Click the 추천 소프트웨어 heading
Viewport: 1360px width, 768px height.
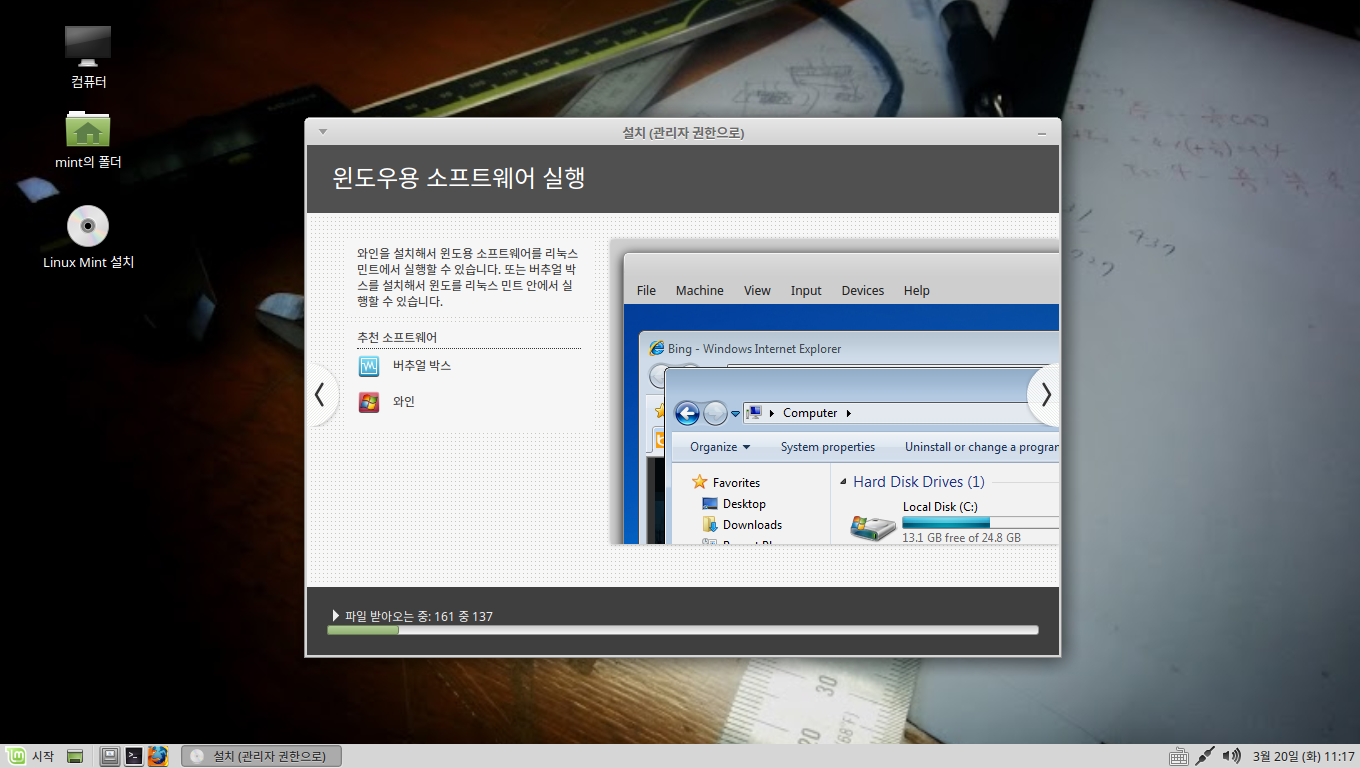point(397,338)
